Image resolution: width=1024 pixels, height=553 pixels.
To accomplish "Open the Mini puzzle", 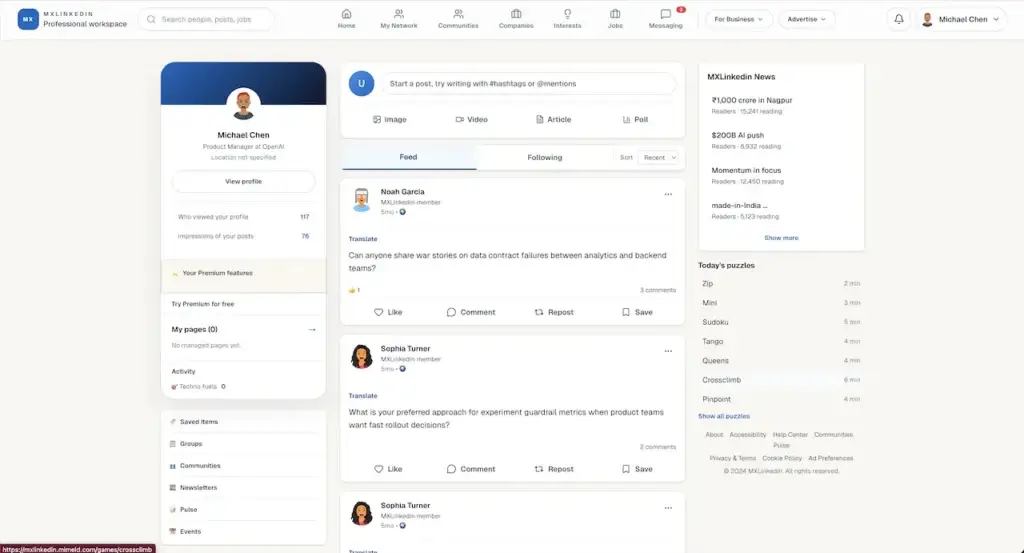I will tap(780, 303).
